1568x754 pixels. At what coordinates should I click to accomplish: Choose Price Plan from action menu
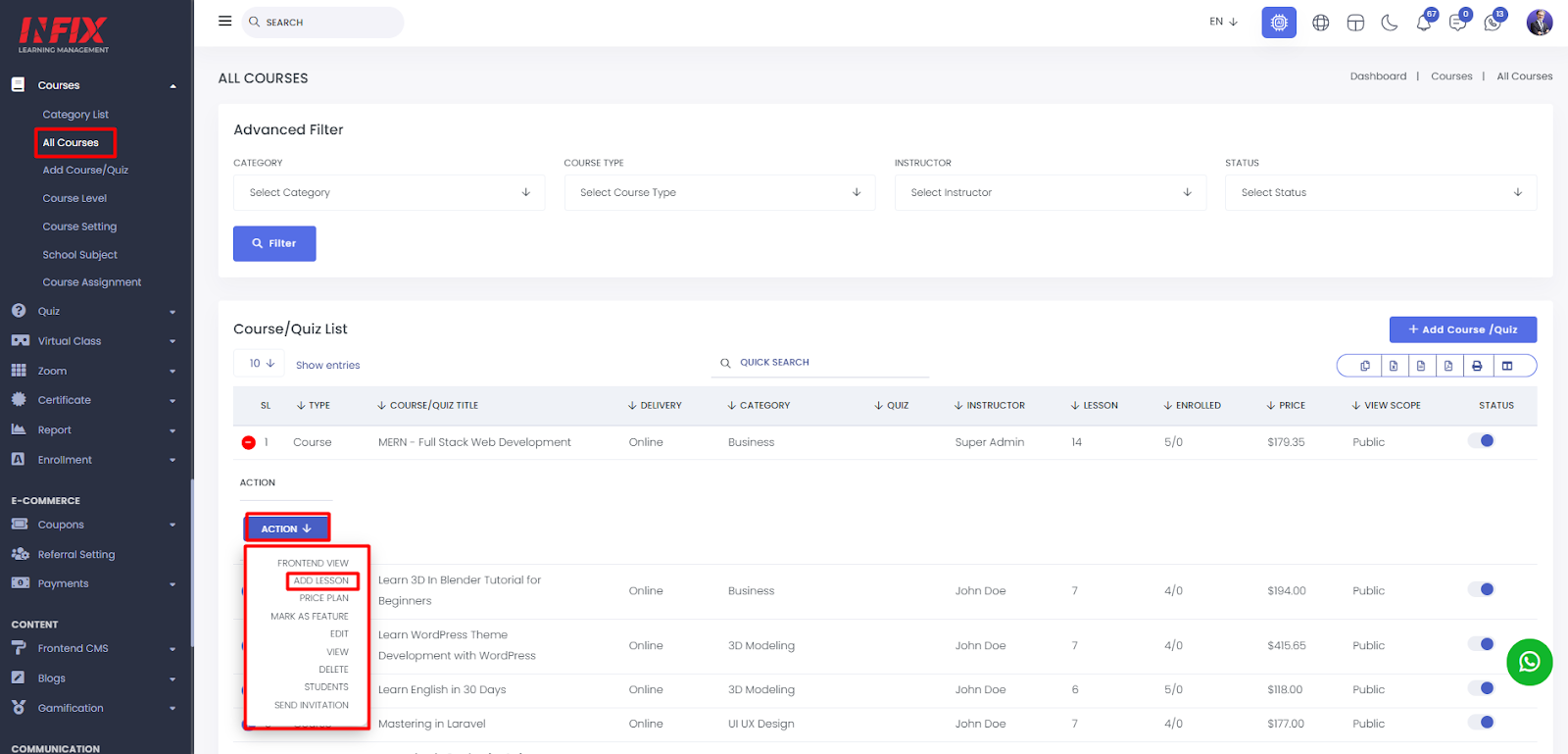tap(324, 598)
